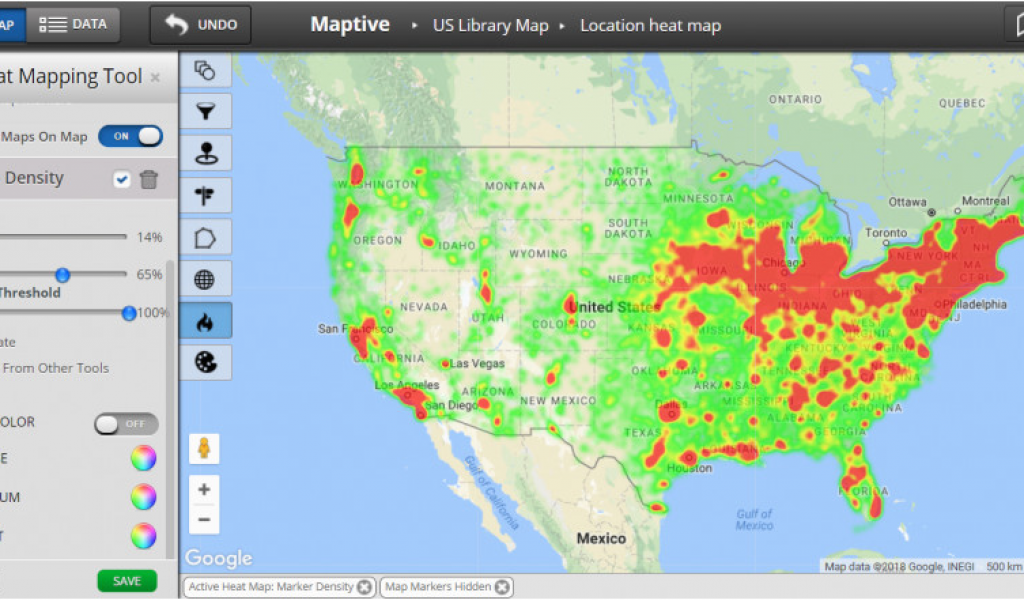Click the Houston map label
Screen dimensions: 1024x600
coord(690,468)
